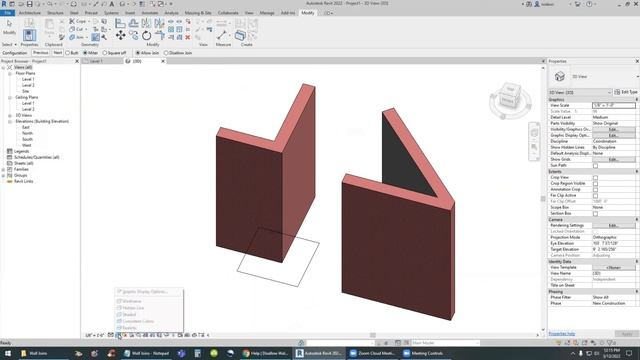Open the Annotate ribbon tab
The image size is (640, 360).
click(149, 13)
